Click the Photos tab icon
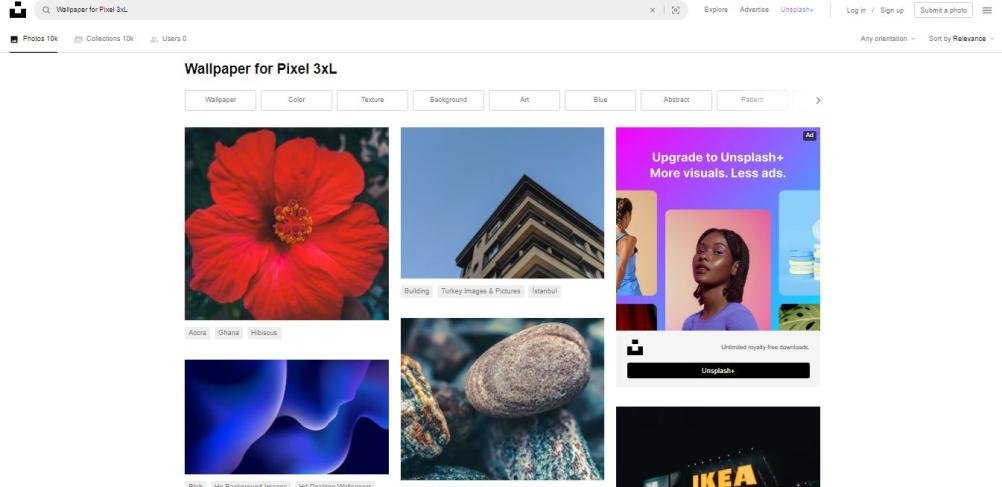 point(14,39)
